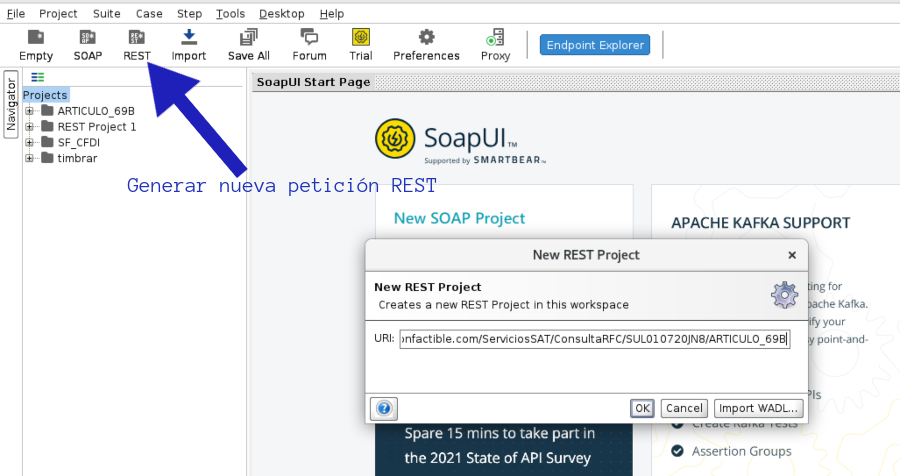Viewport: 900px width, 476px height.
Task: Cancel the New REST Project dialog
Action: coord(684,408)
